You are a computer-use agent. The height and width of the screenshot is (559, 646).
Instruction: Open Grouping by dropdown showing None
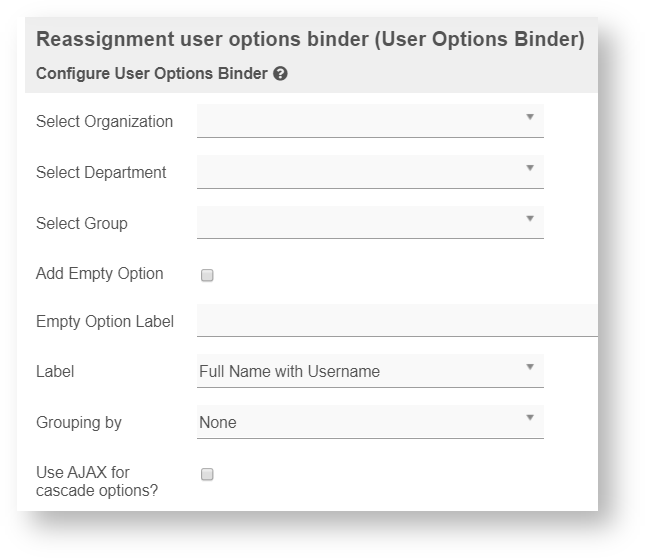coord(360,423)
